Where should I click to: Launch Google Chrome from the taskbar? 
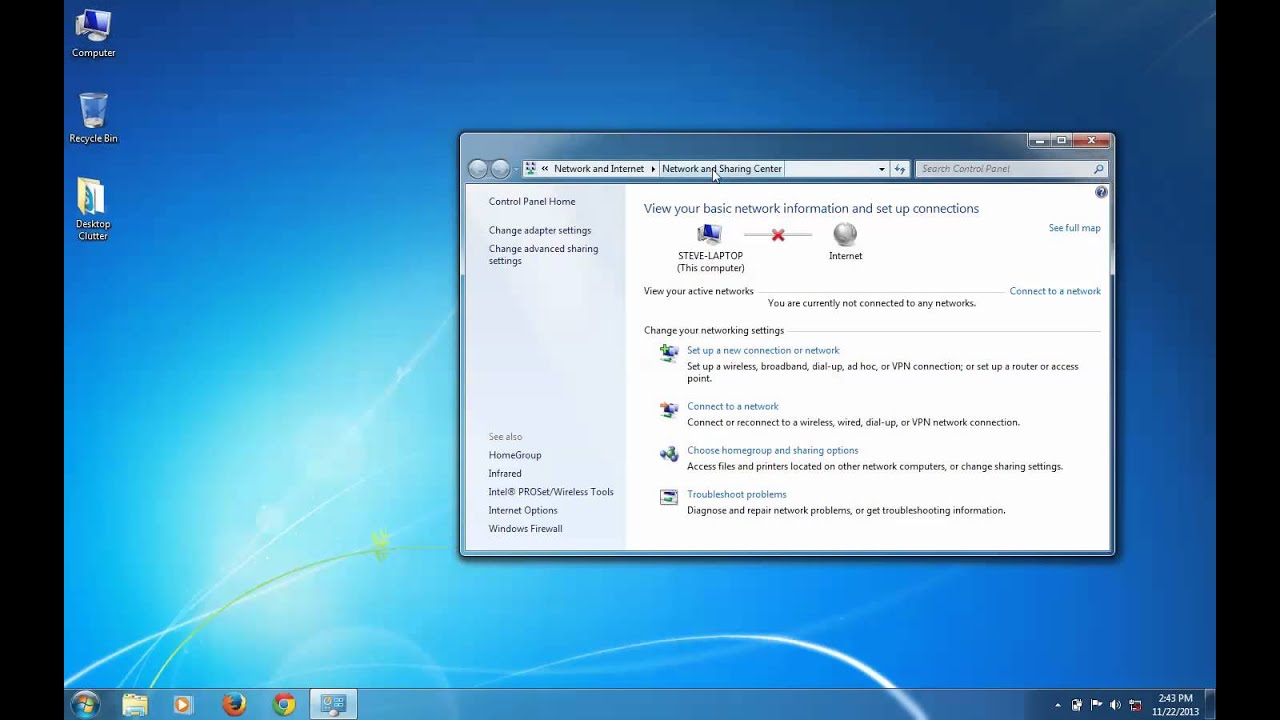(x=284, y=705)
